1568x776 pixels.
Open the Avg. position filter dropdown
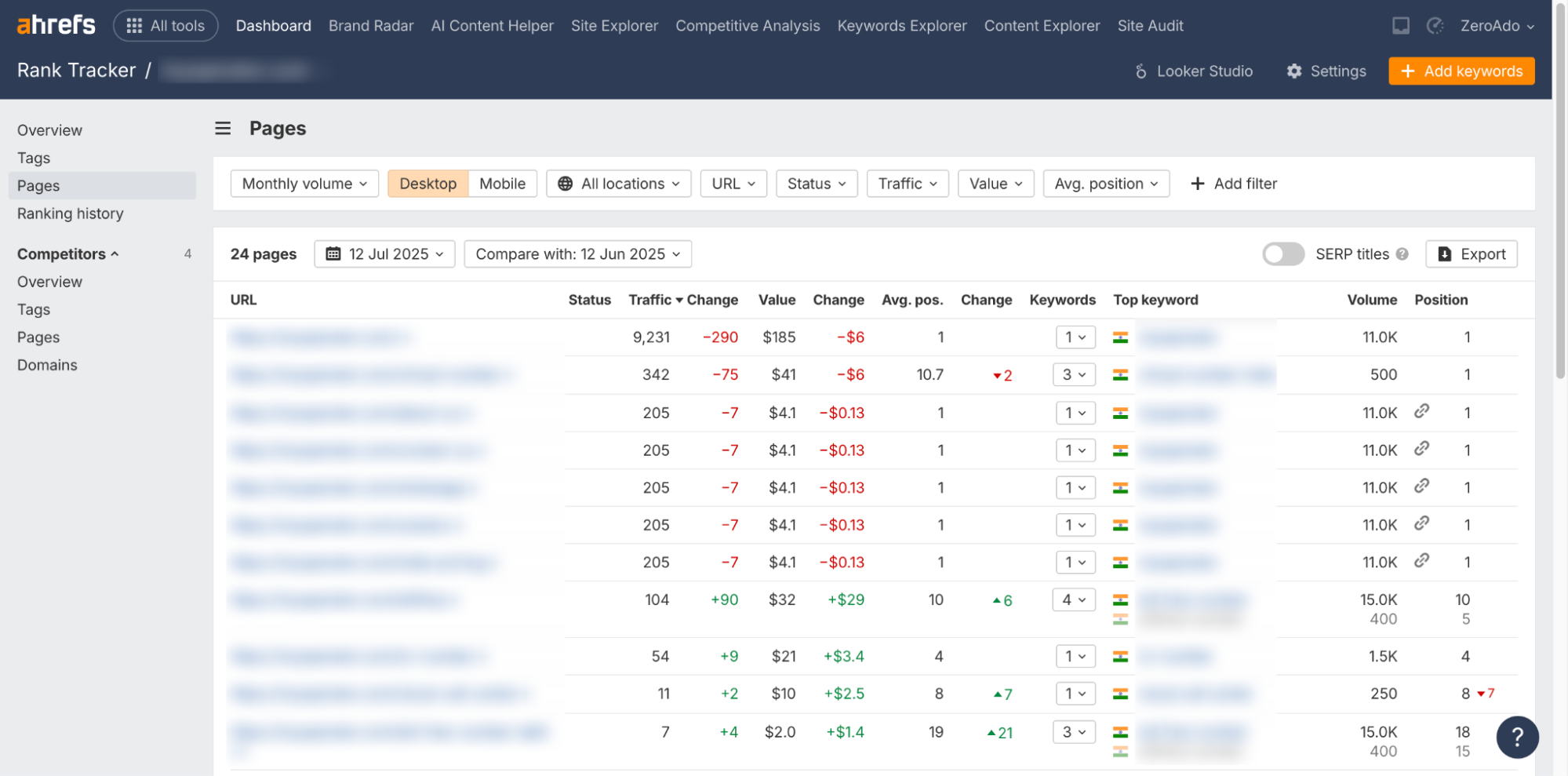1106,184
